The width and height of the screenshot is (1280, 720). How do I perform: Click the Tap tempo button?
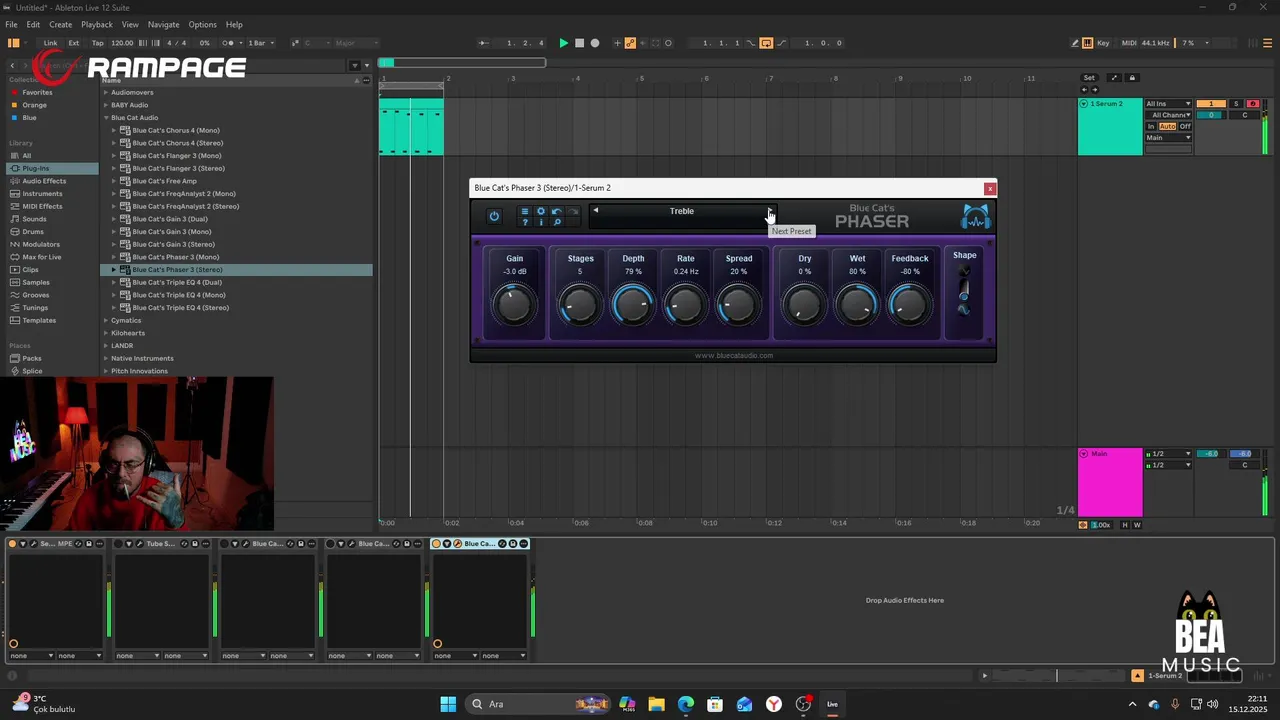click(98, 43)
